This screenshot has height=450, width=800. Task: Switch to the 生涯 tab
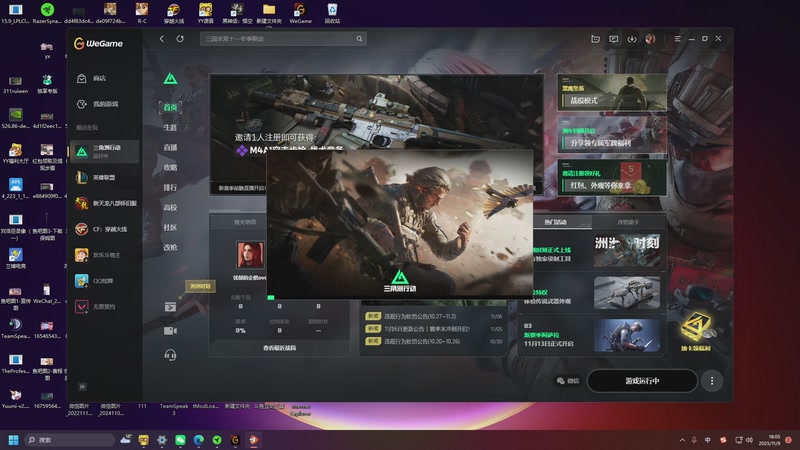[170, 127]
